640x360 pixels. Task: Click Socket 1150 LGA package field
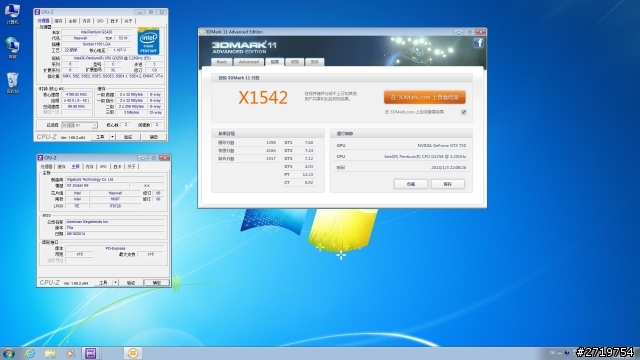tap(96, 44)
